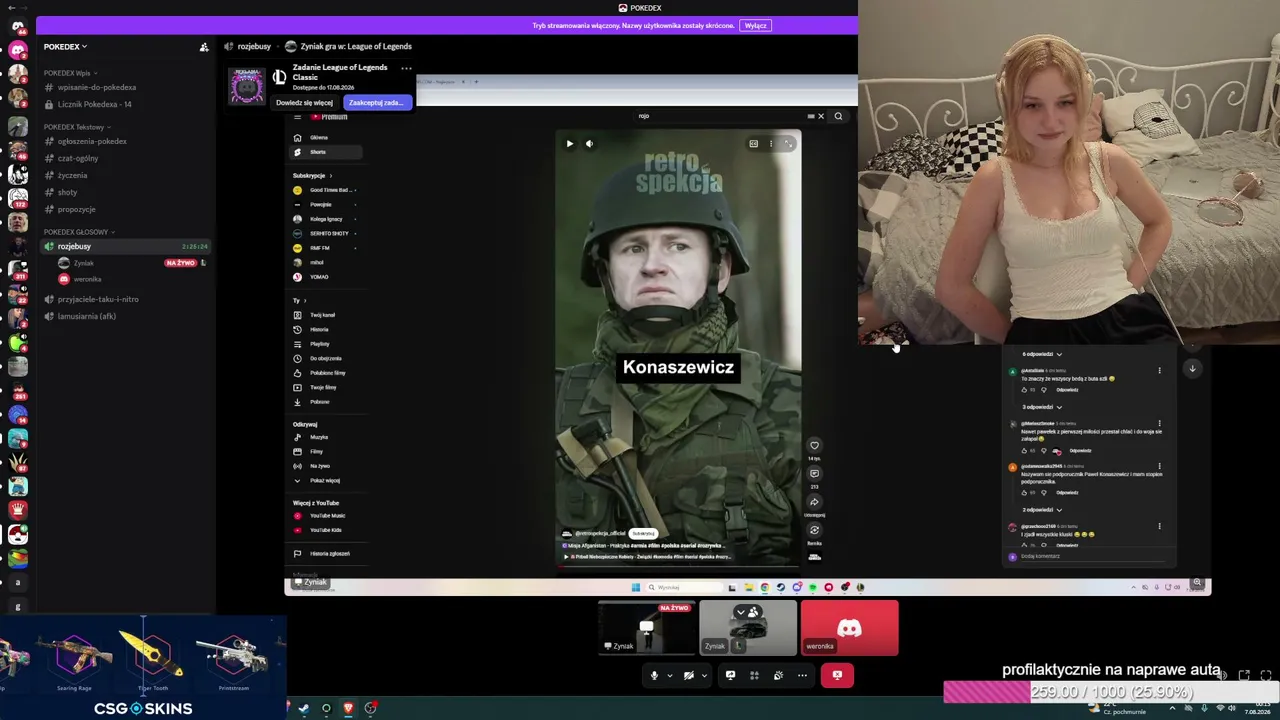The image size is (1280, 720).
Task: Expand the Ty section in YouTube sidebar
Action: 298,301
